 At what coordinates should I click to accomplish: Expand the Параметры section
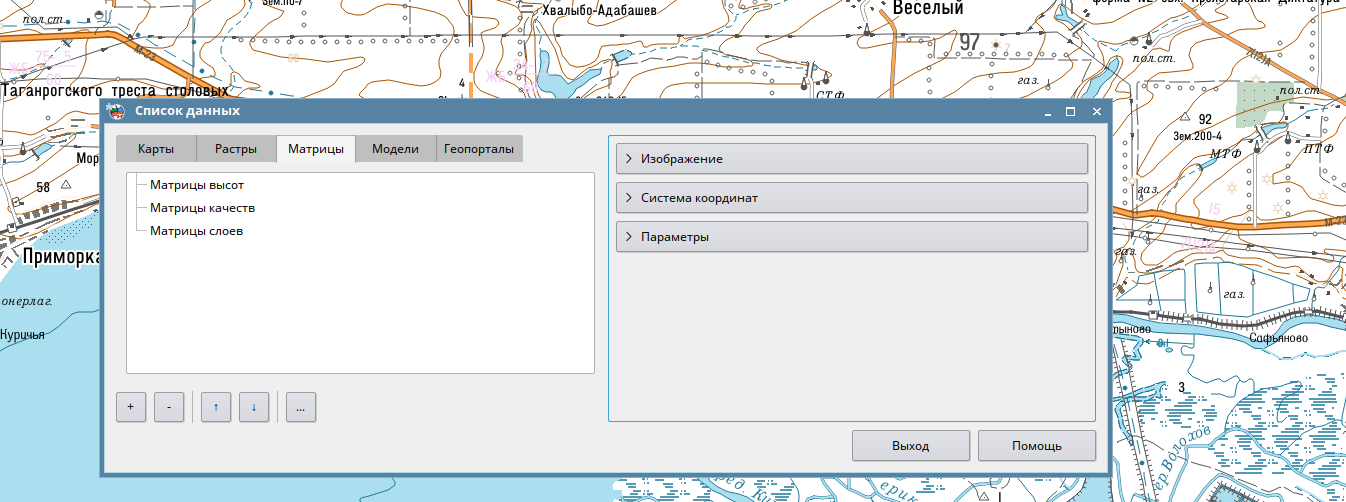pos(852,237)
